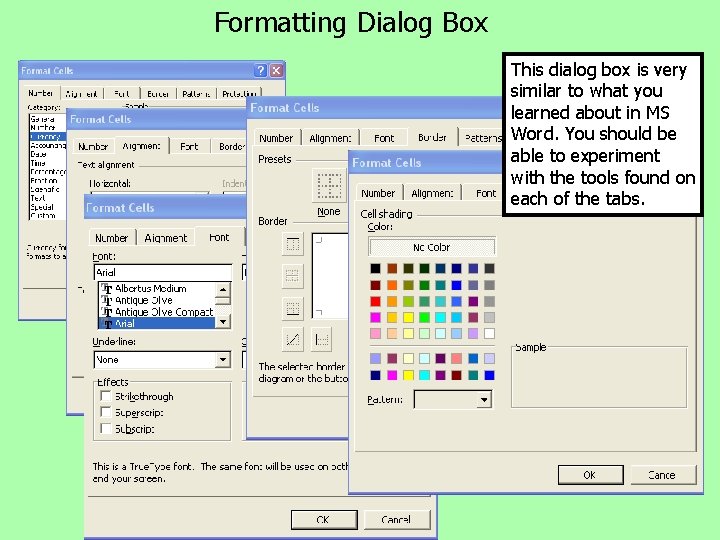Select Time in the Category list
Image resolution: width=720 pixels, height=540 pixels.
tap(48, 163)
